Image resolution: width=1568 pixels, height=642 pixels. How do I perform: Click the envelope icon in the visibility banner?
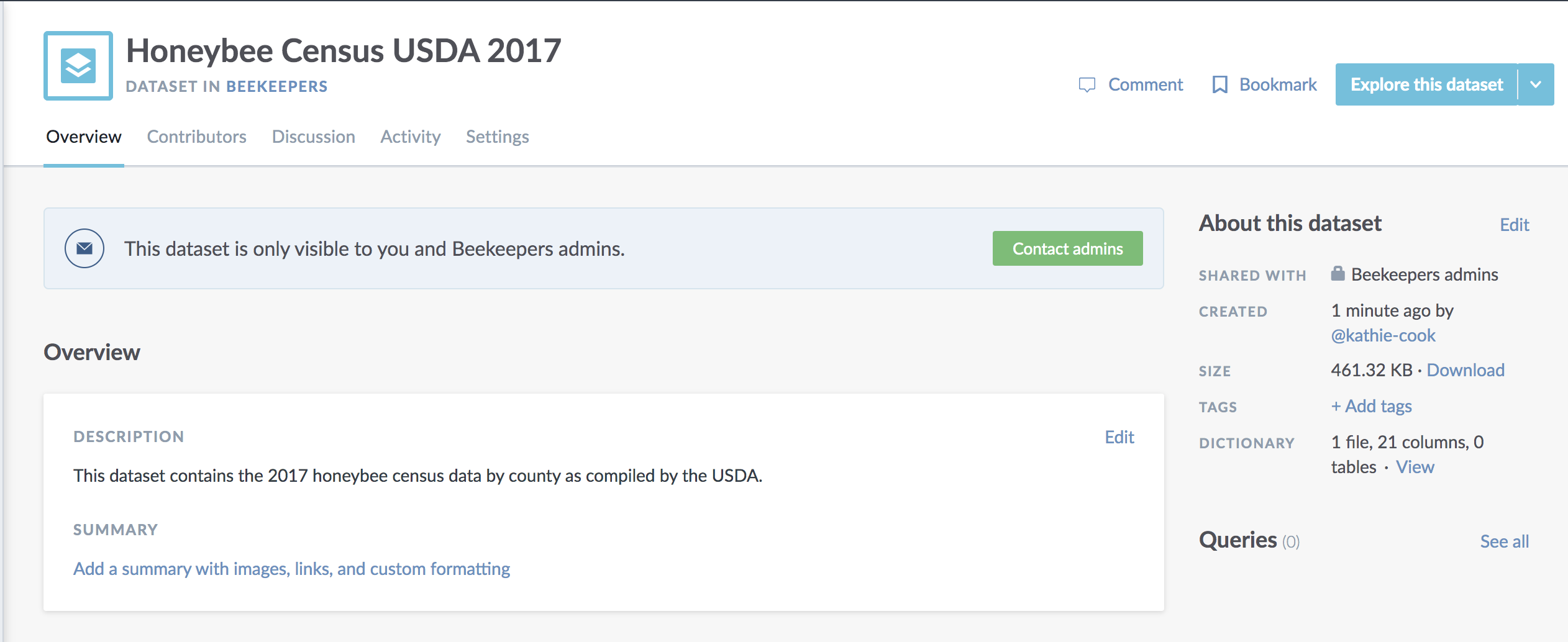click(84, 248)
